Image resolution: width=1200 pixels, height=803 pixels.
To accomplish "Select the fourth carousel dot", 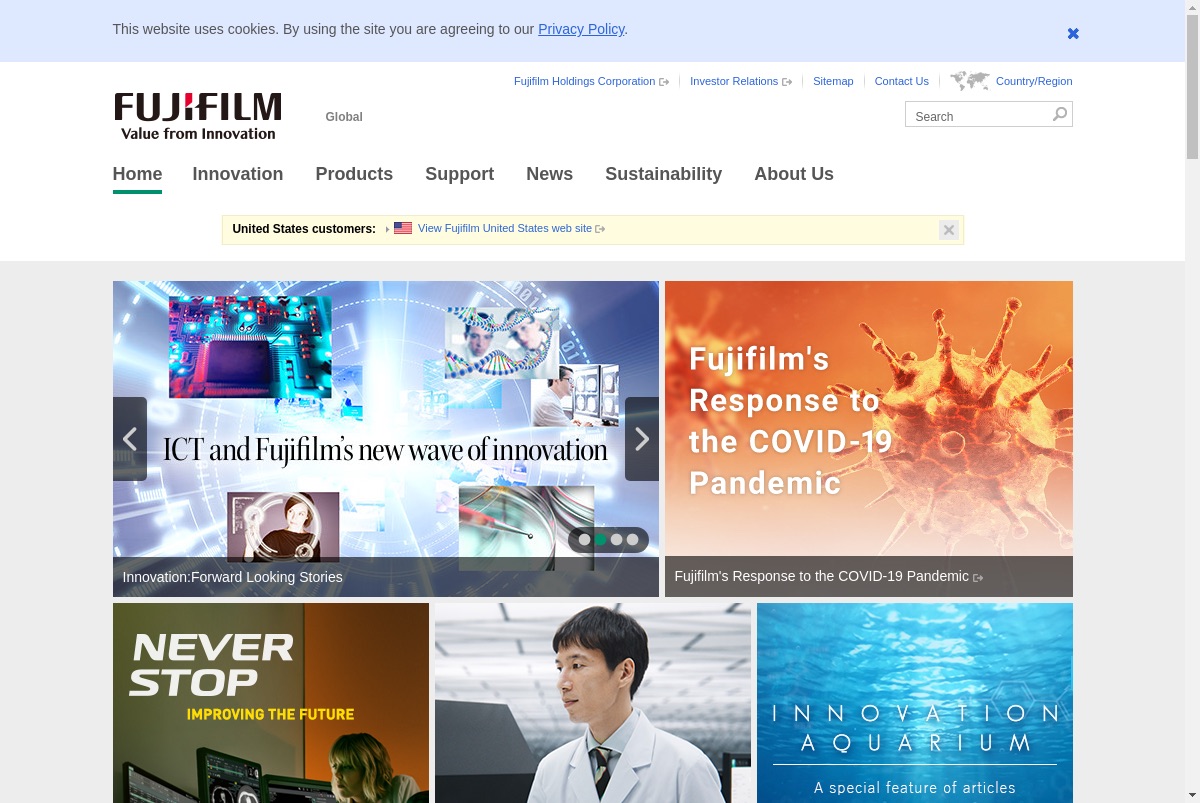I will click(633, 540).
